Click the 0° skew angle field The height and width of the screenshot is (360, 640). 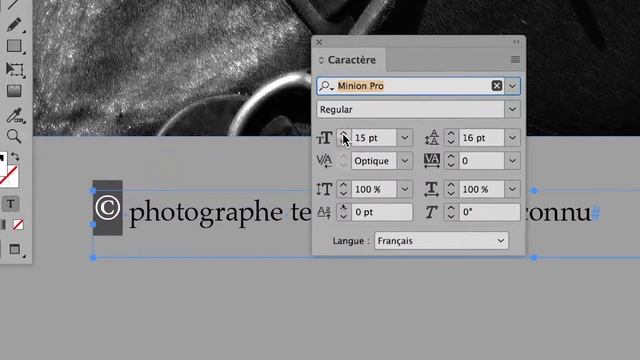(490, 212)
